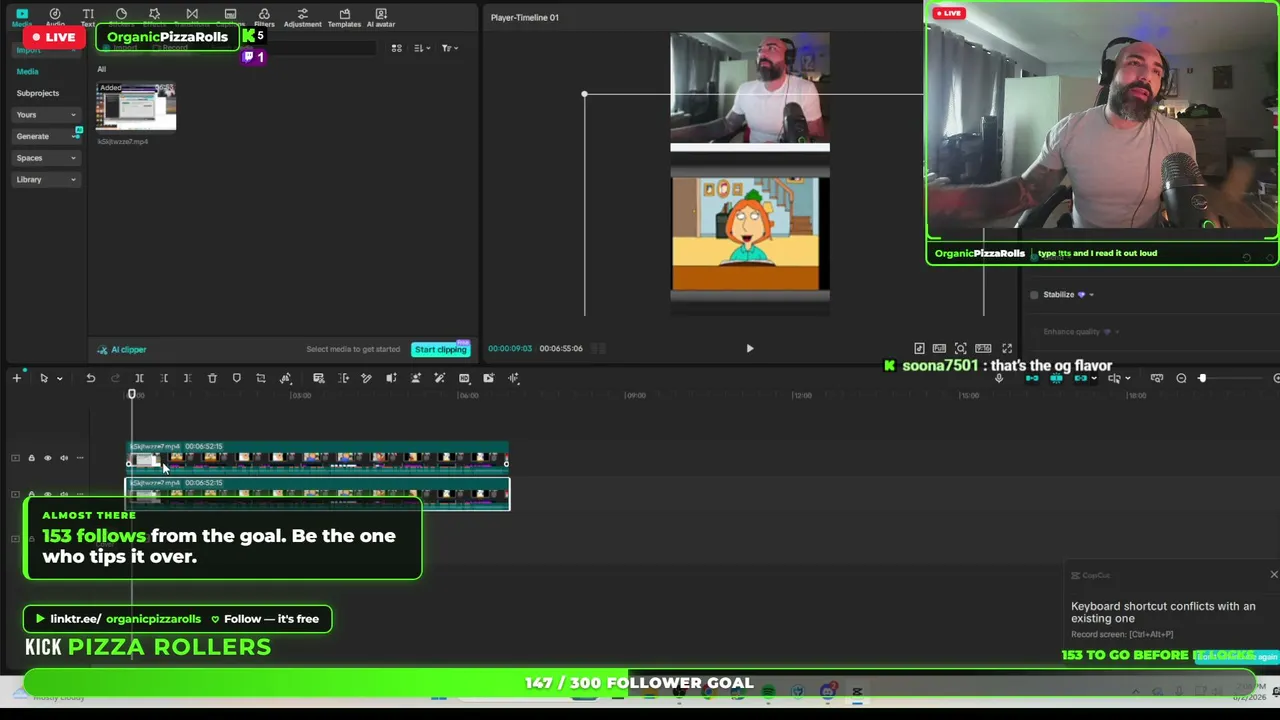The image size is (1280, 720).
Task: Delete right of playhead
Action: 187,378
